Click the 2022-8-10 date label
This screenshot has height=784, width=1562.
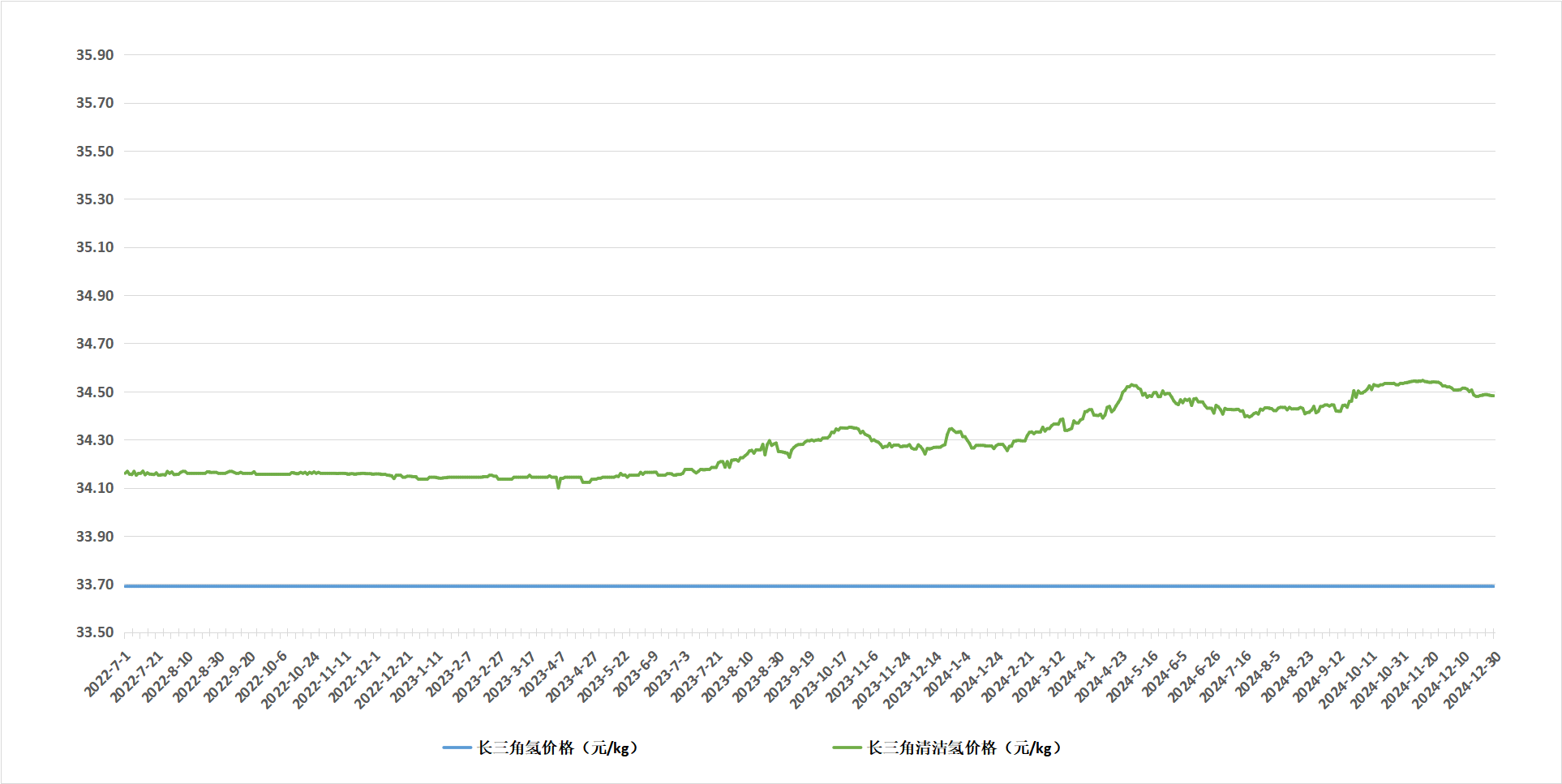pyautogui.click(x=167, y=677)
